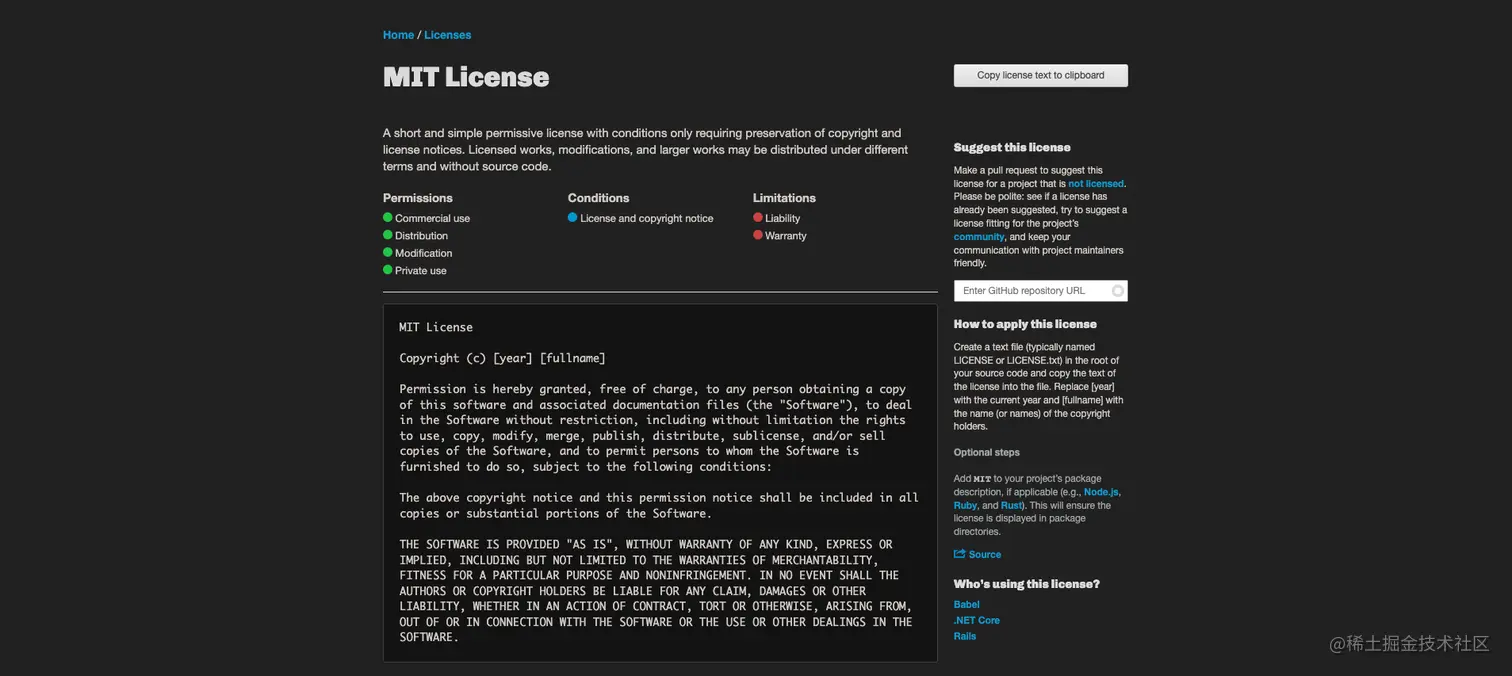Click 'THE SOFTWARE IS PROVIDED "AS IS"' line
The image size is (1512, 676).
click(x=646, y=544)
